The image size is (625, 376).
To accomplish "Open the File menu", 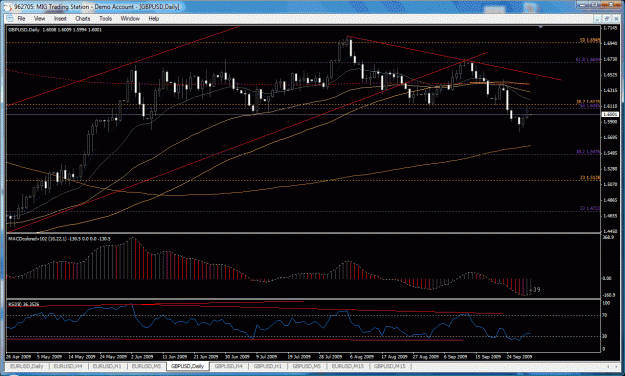I will point(21,19).
